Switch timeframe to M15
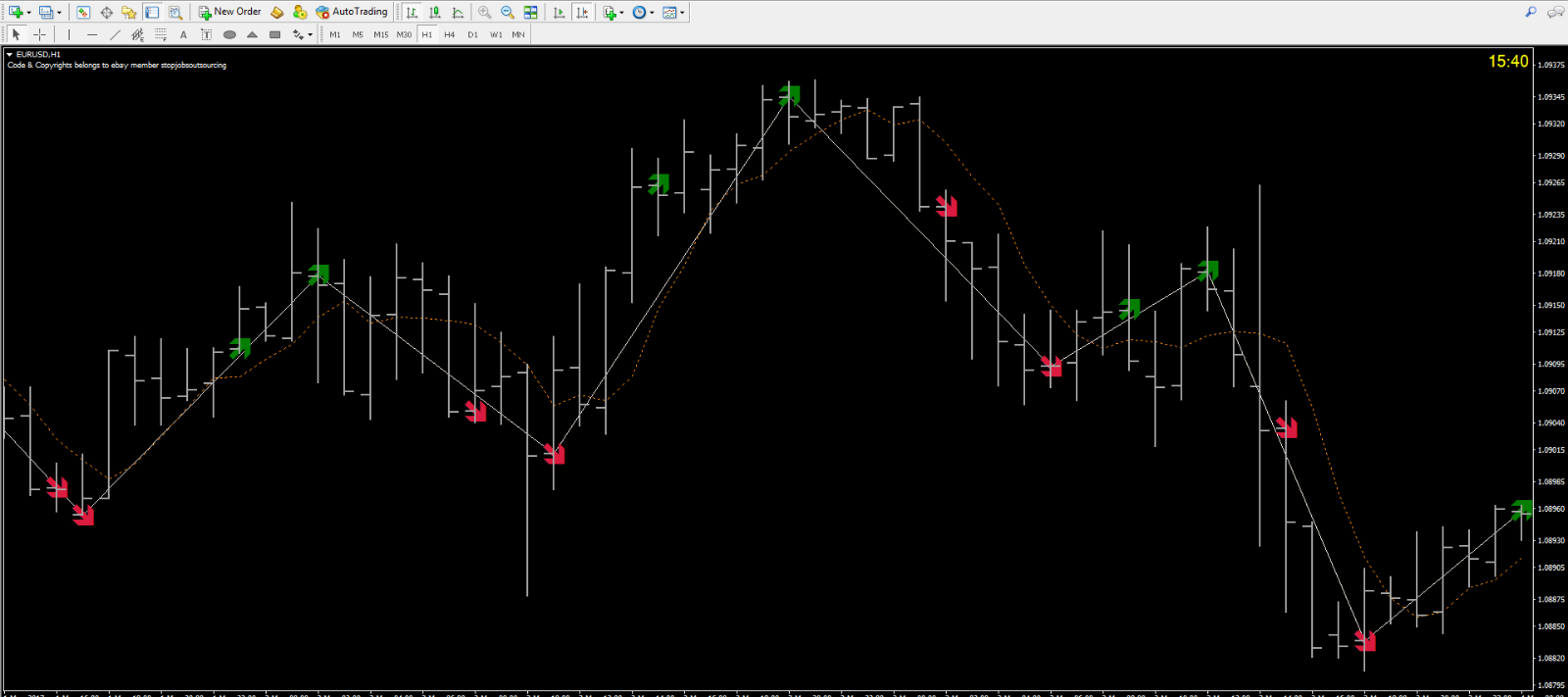Image resolution: width=1568 pixels, height=697 pixels. click(380, 34)
